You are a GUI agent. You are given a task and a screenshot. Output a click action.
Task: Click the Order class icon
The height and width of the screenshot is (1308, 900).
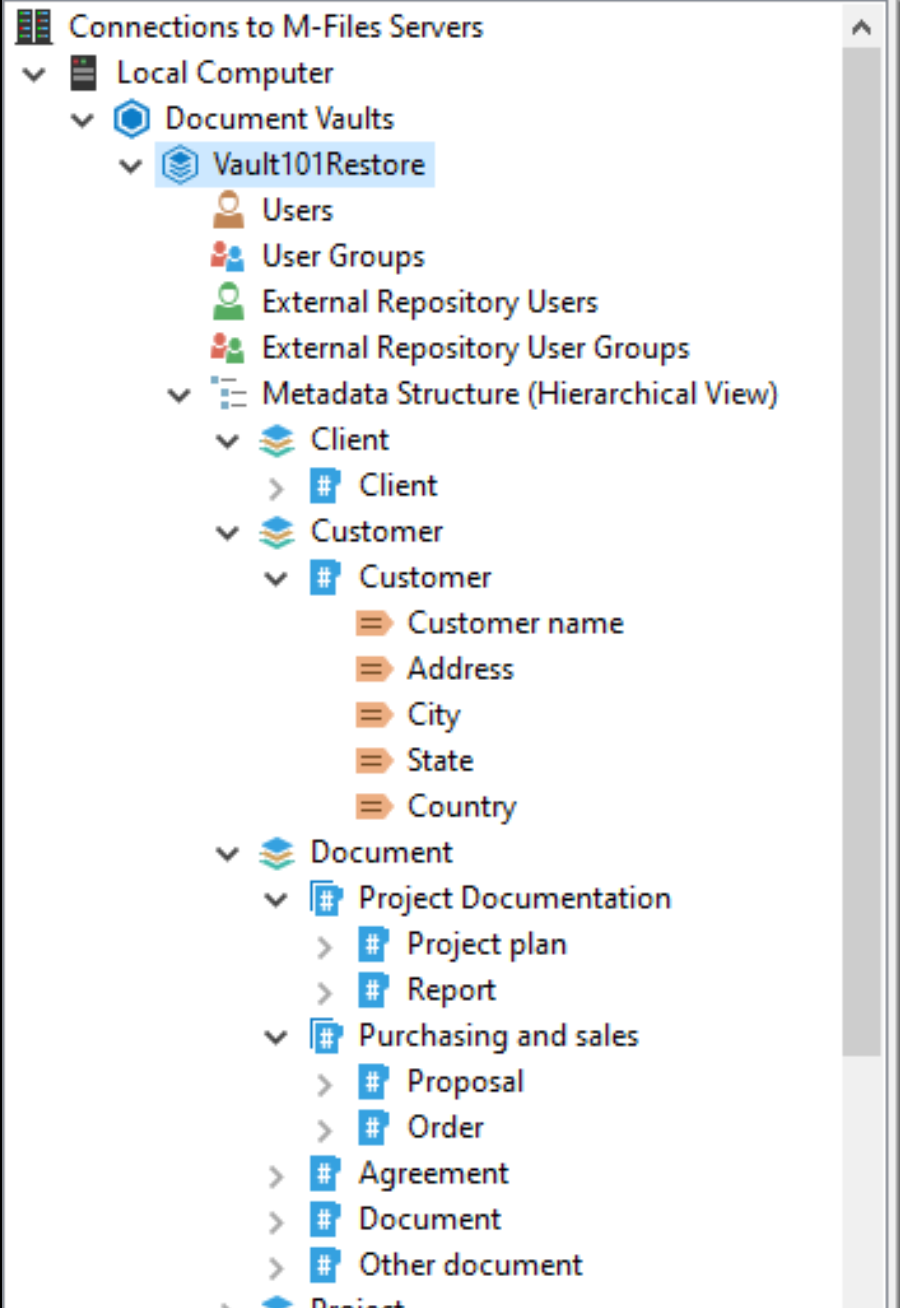373,1128
